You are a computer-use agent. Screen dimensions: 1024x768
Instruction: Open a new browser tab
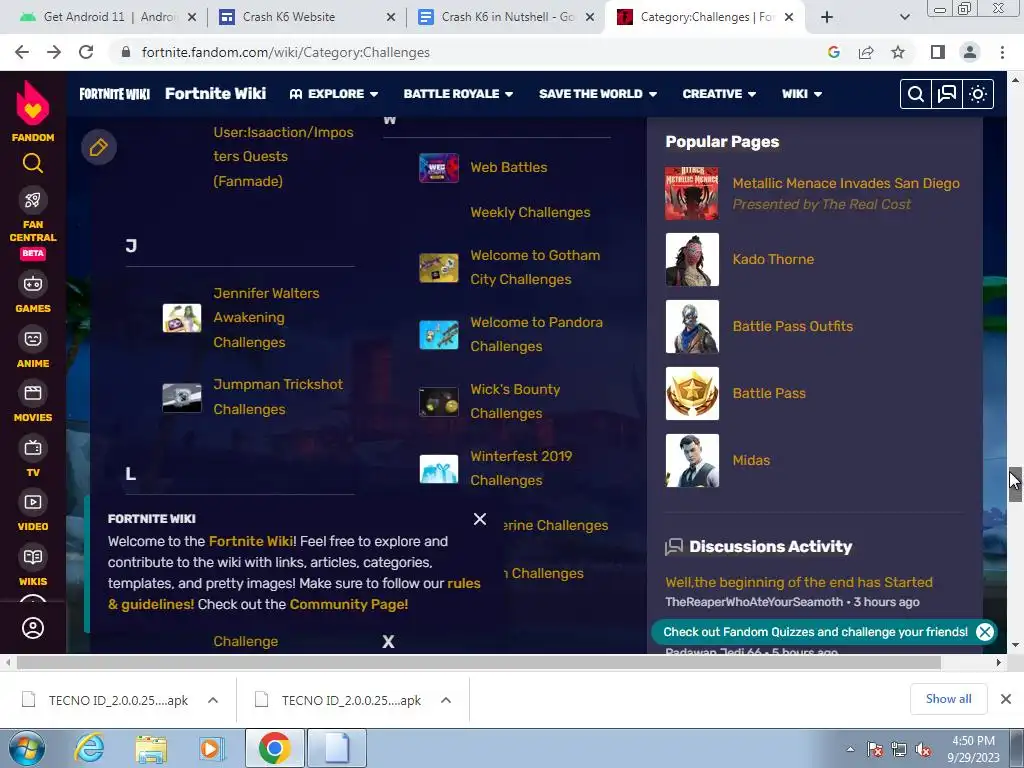(x=827, y=17)
